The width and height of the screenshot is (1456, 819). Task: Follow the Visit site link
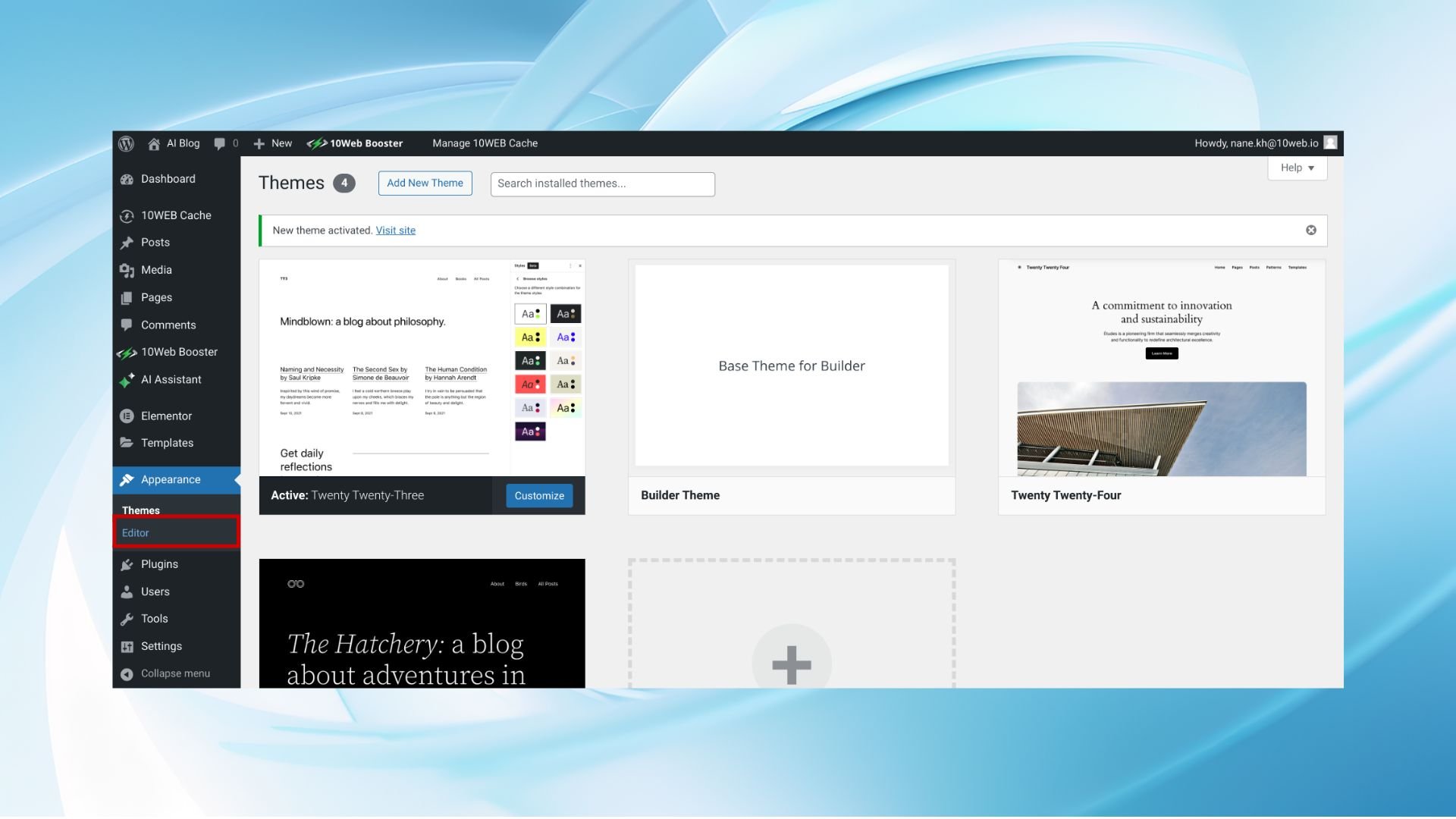click(x=395, y=231)
